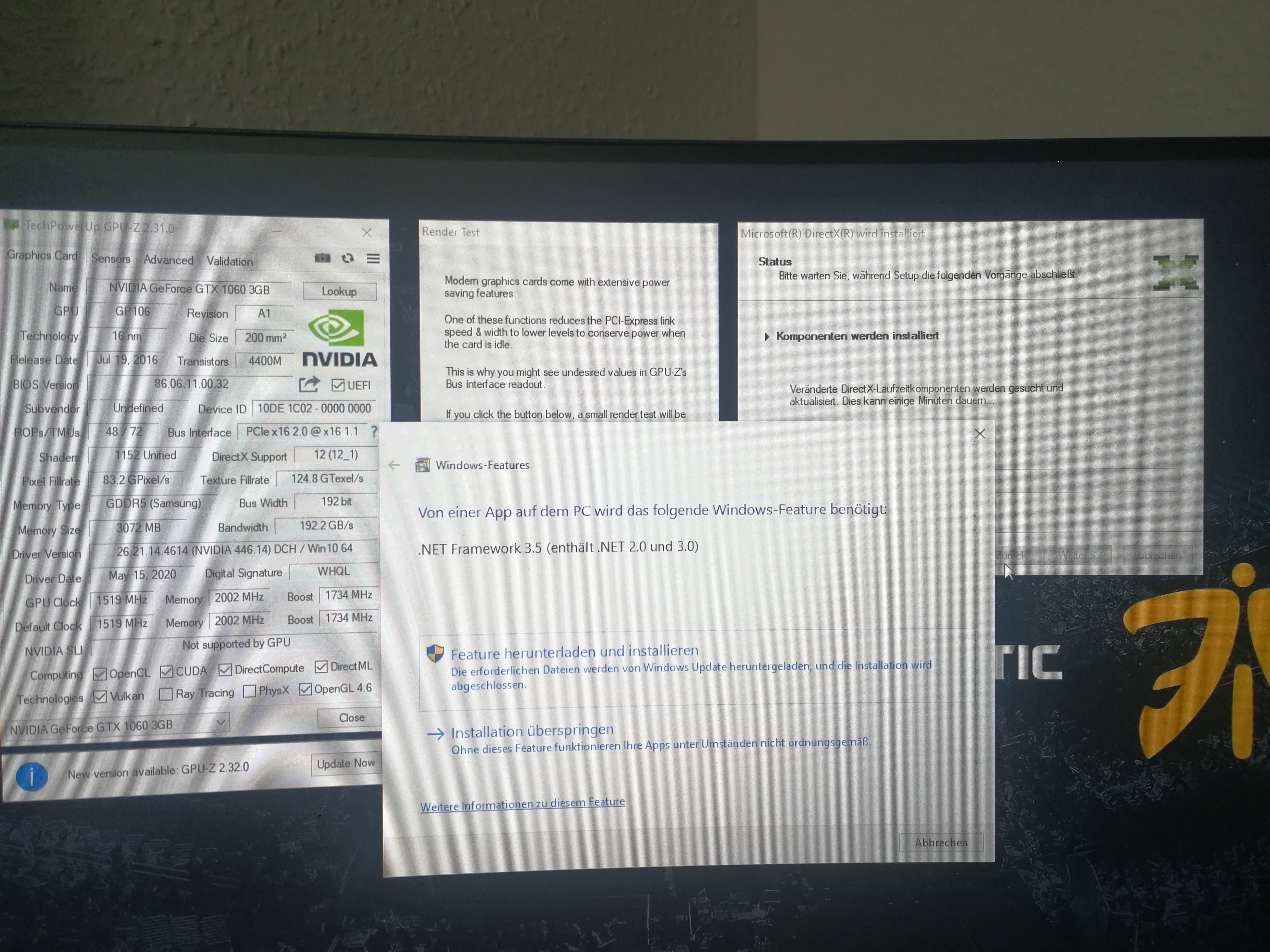Click the GPU-Z refresh icon
This screenshot has height=952, width=1270.
347,258
